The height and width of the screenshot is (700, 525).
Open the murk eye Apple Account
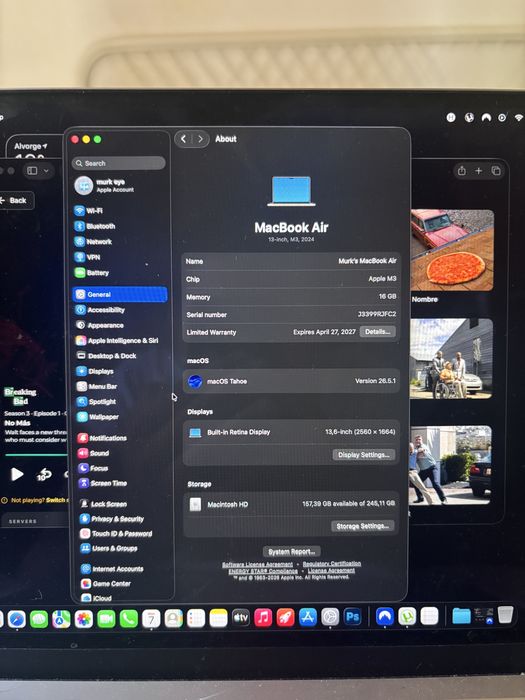tap(120, 185)
